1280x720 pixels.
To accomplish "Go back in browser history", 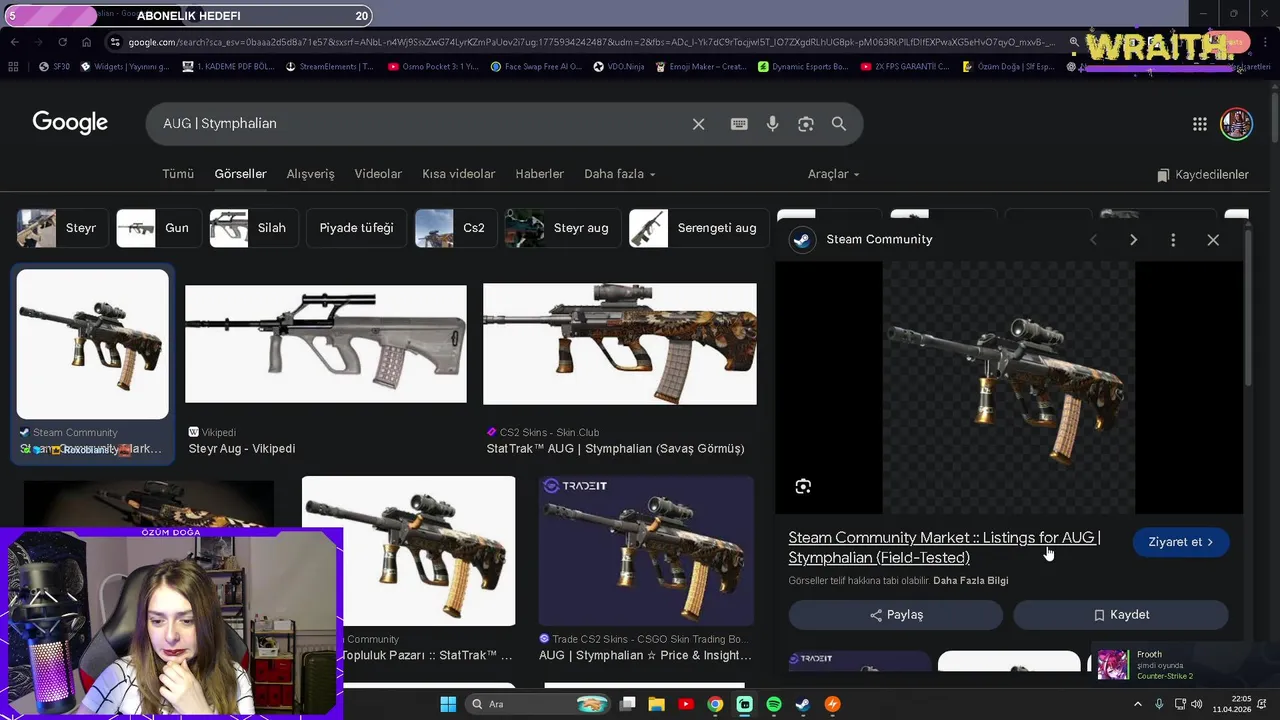I will point(14,42).
